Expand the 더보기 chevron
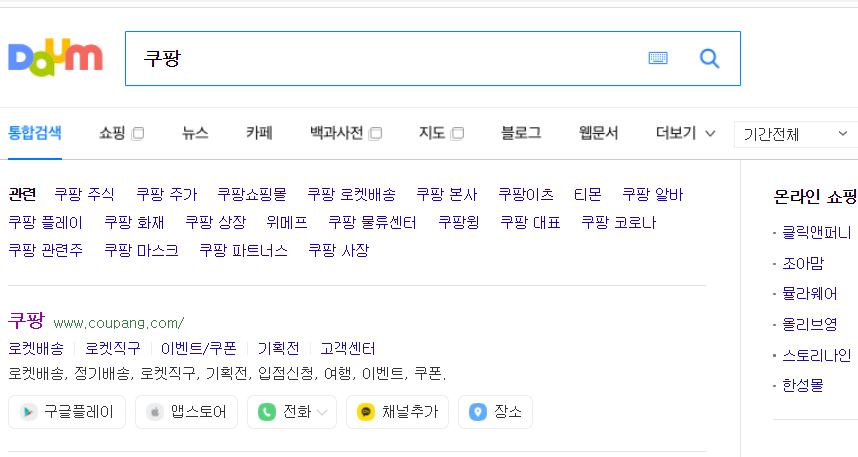Viewport: 858px width, 457px height. coord(710,134)
